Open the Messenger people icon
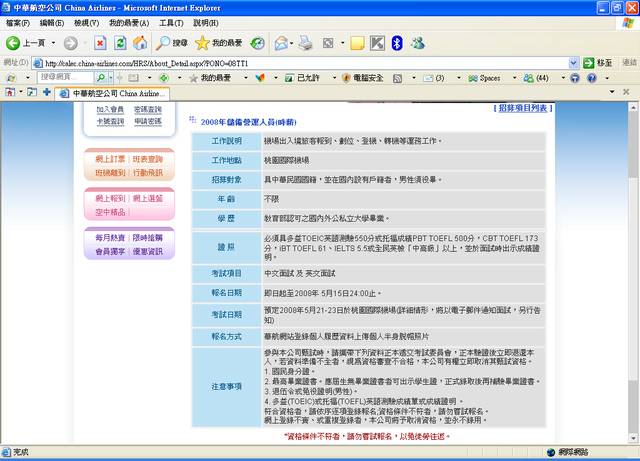640x461 pixels. pos(418,43)
